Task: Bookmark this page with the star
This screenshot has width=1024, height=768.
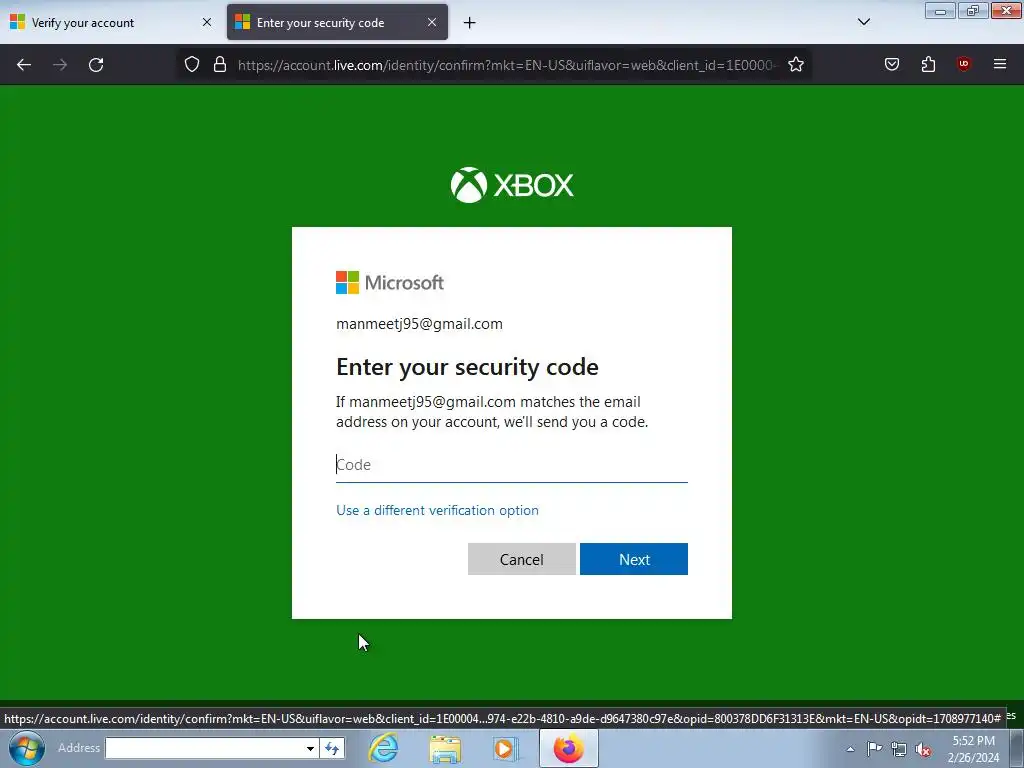Action: click(795, 65)
